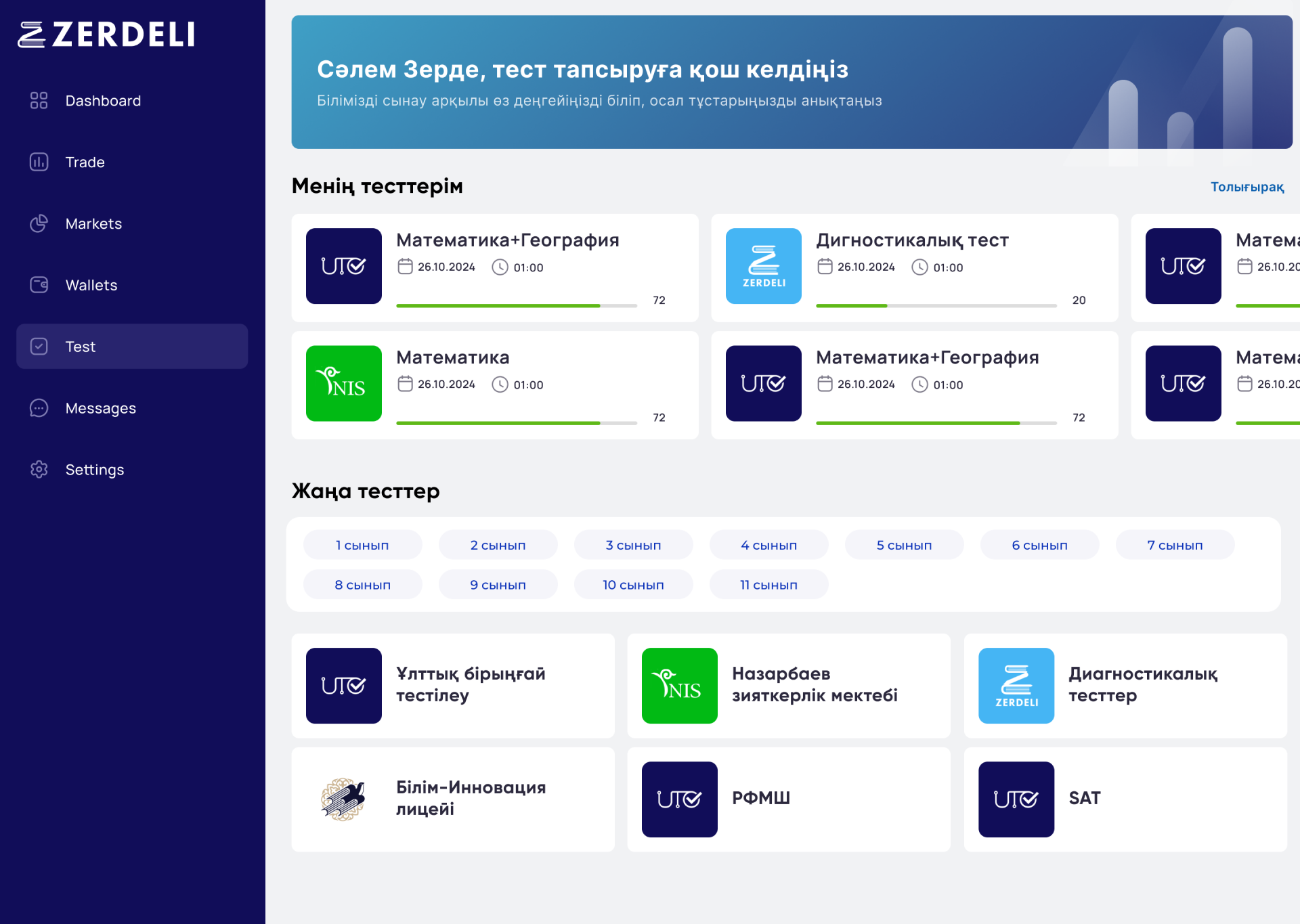Click the ZERDELI logo in sidebar header
The height and width of the screenshot is (924, 1300).
pos(106,35)
